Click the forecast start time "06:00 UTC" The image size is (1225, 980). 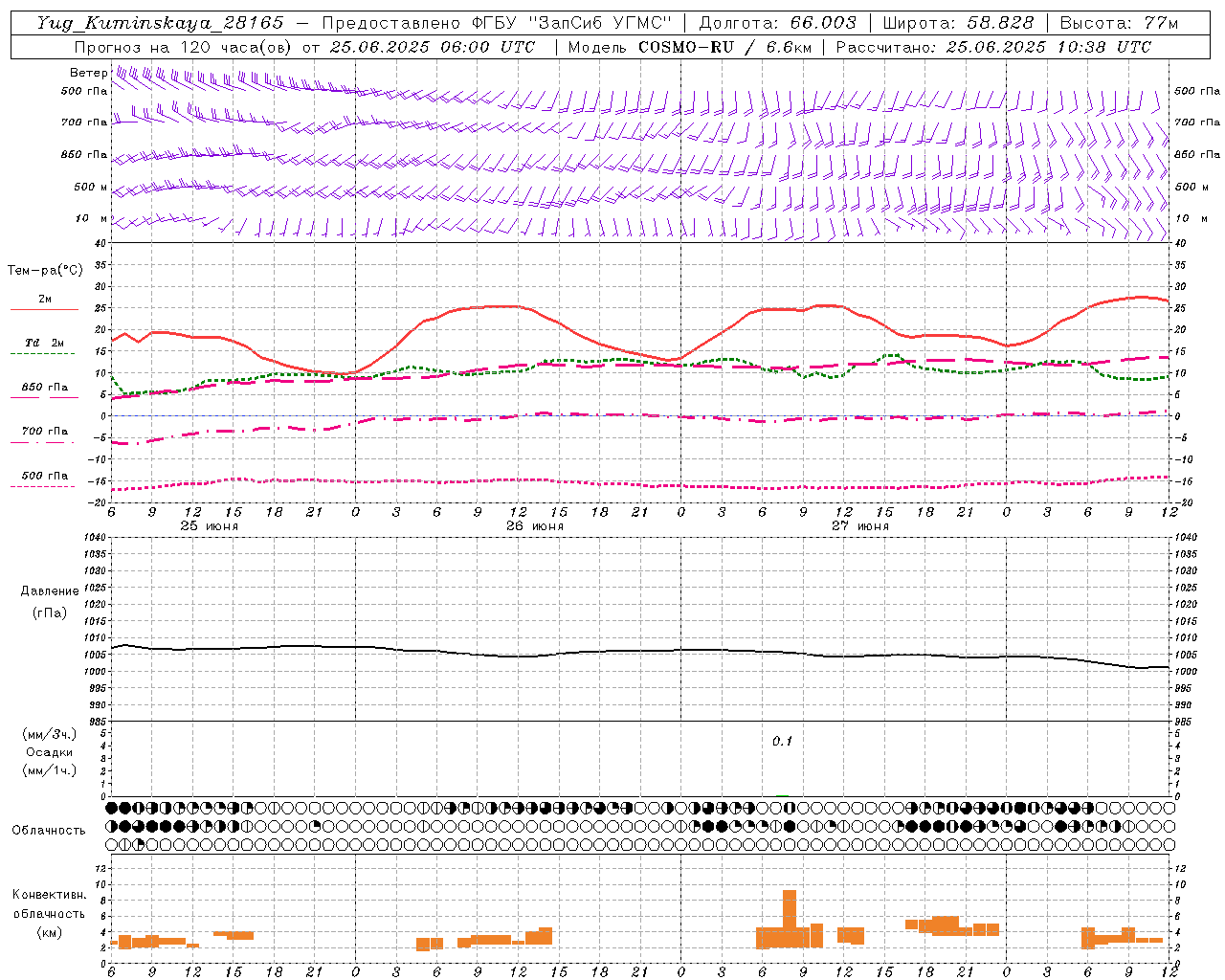click(487, 47)
